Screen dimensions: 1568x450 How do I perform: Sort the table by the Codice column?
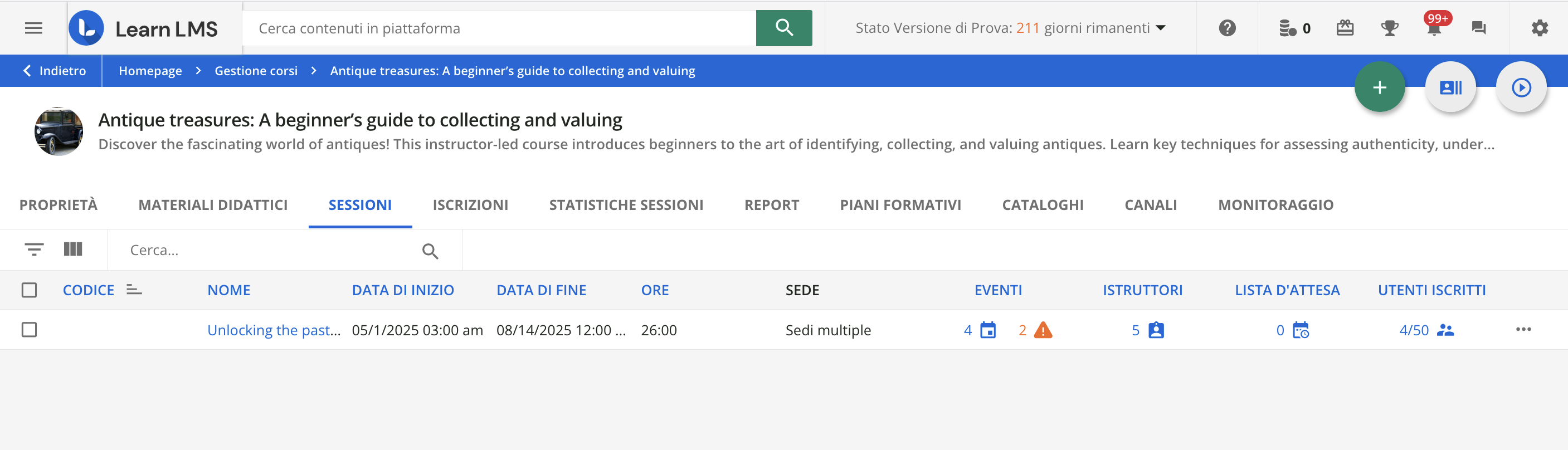pos(89,290)
